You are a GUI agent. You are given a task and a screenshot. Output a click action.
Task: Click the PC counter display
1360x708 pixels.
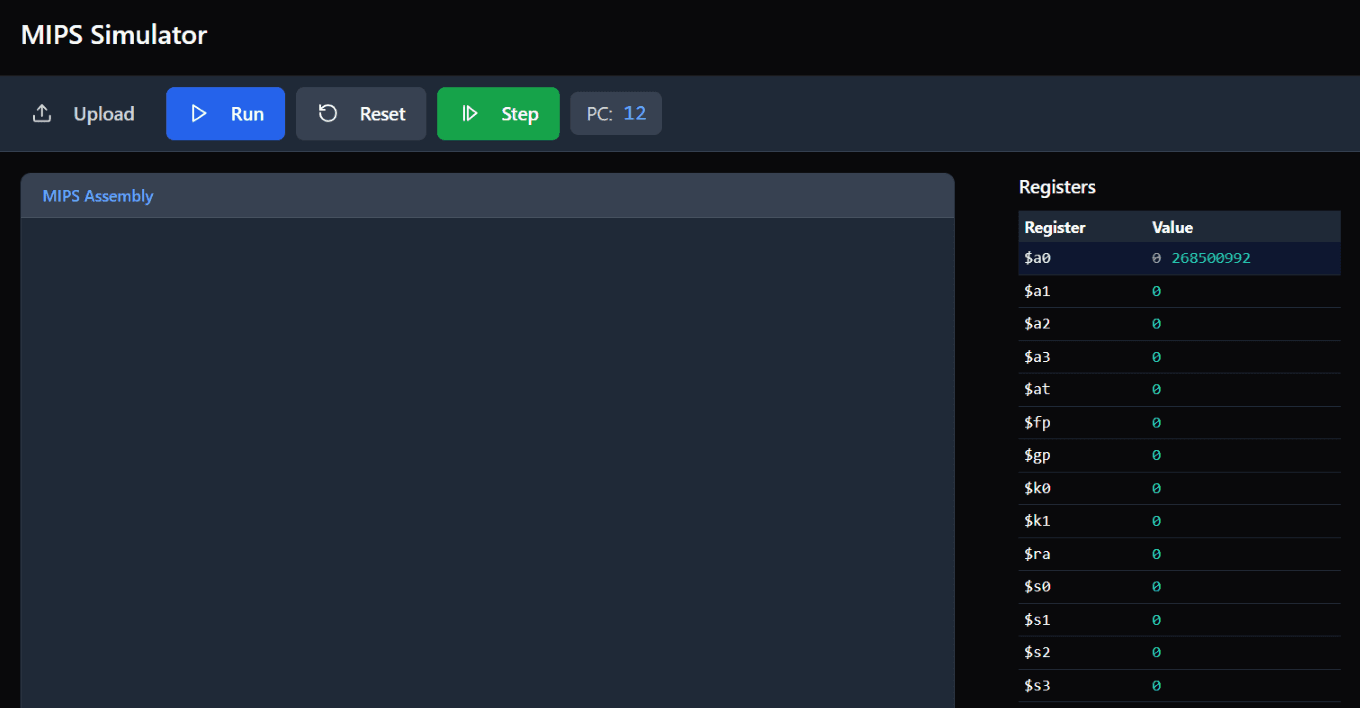tap(616, 114)
